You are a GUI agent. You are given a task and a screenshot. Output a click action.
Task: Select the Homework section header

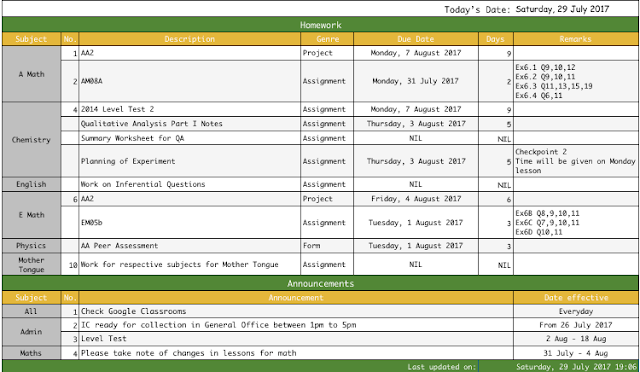tap(320, 25)
